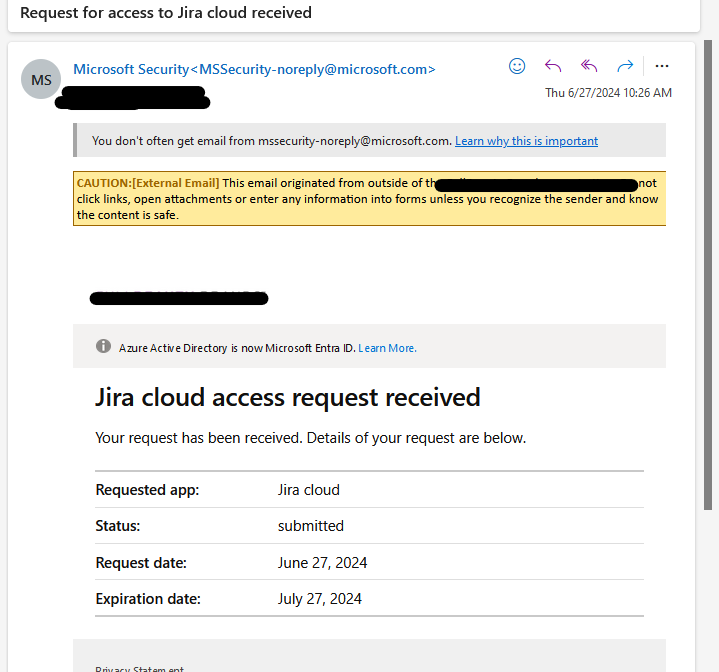This screenshot has height=672, width=719.
Task: Click the yellow CAUTION External Email banner
Action: 370,198
